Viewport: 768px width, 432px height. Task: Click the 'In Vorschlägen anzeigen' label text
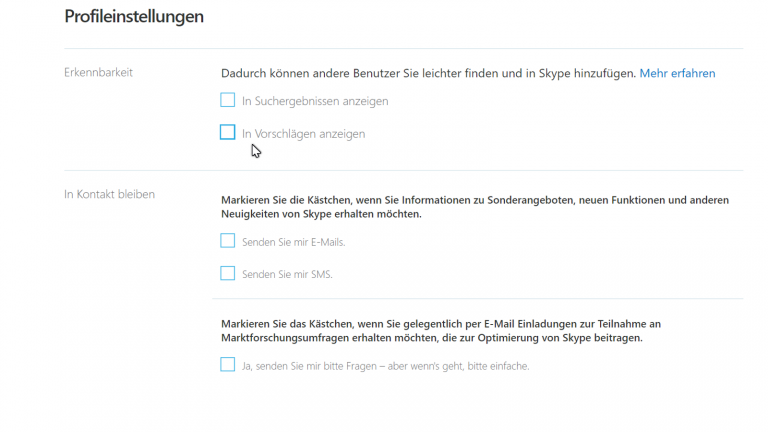click(303, 133)
